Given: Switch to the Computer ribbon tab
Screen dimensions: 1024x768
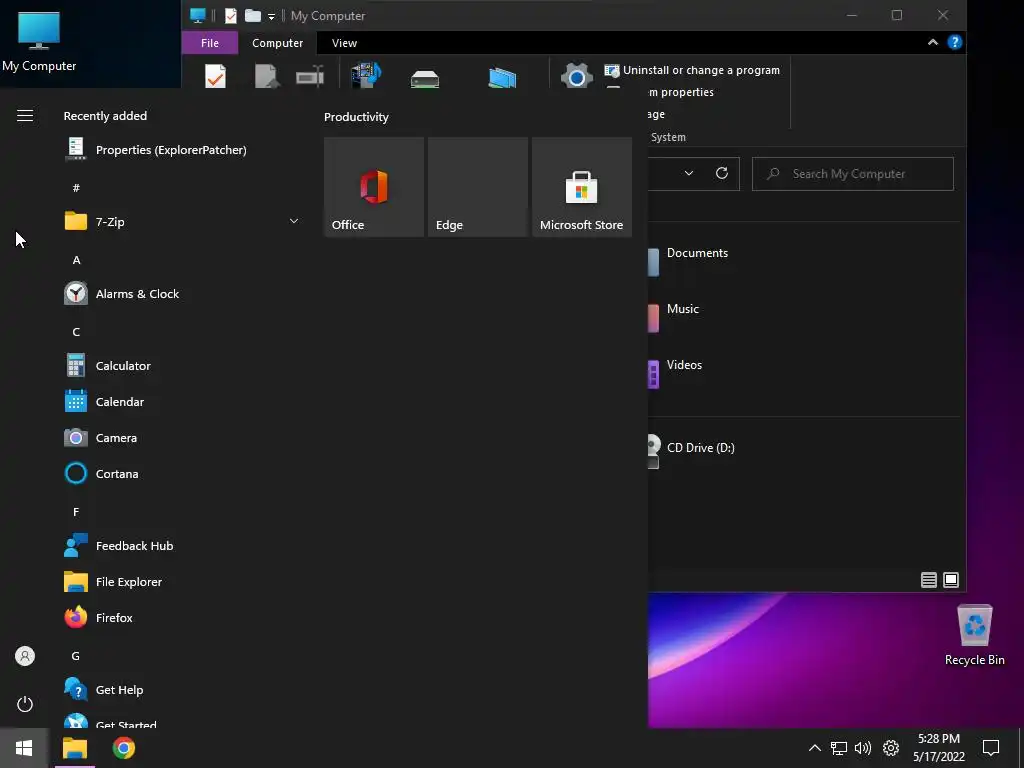Looking at the screenshot, I should point(278,43).
